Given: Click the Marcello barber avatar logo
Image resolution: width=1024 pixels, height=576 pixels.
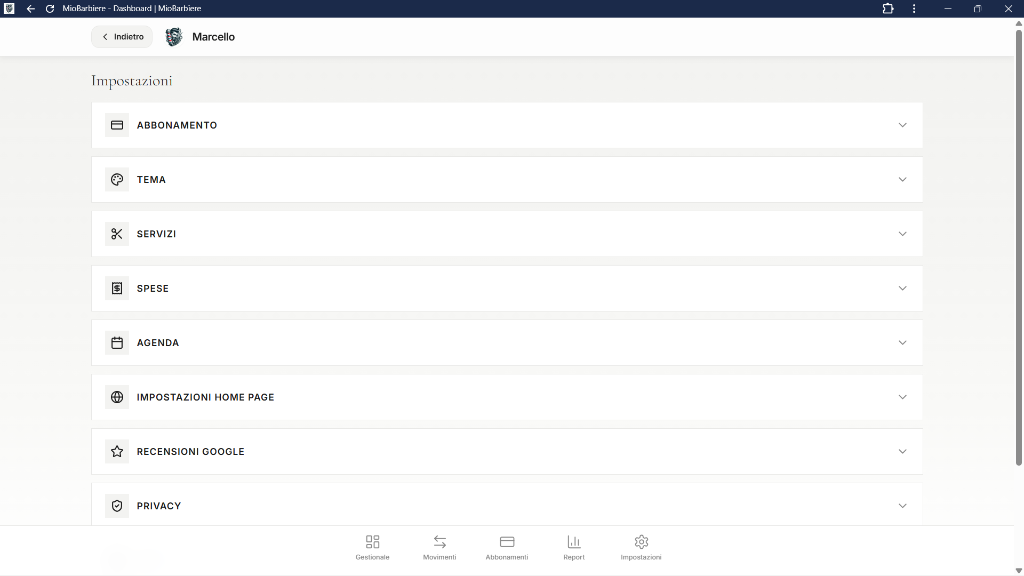Looking at the screenshot, I should [x=174, y=37].
